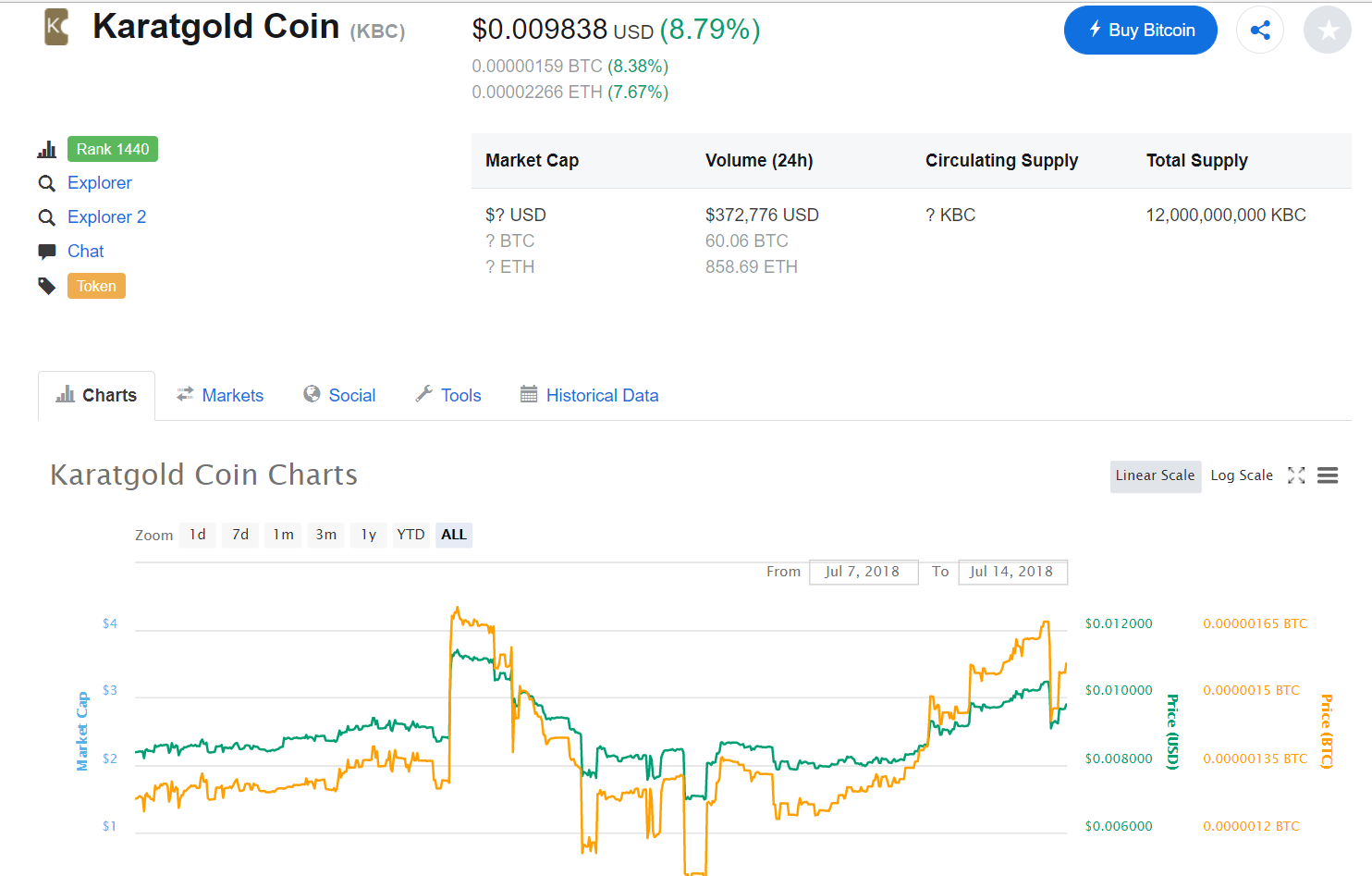
Task: Toggle chart fullscreen with the expand icon
Action: tap(1296, 475)
